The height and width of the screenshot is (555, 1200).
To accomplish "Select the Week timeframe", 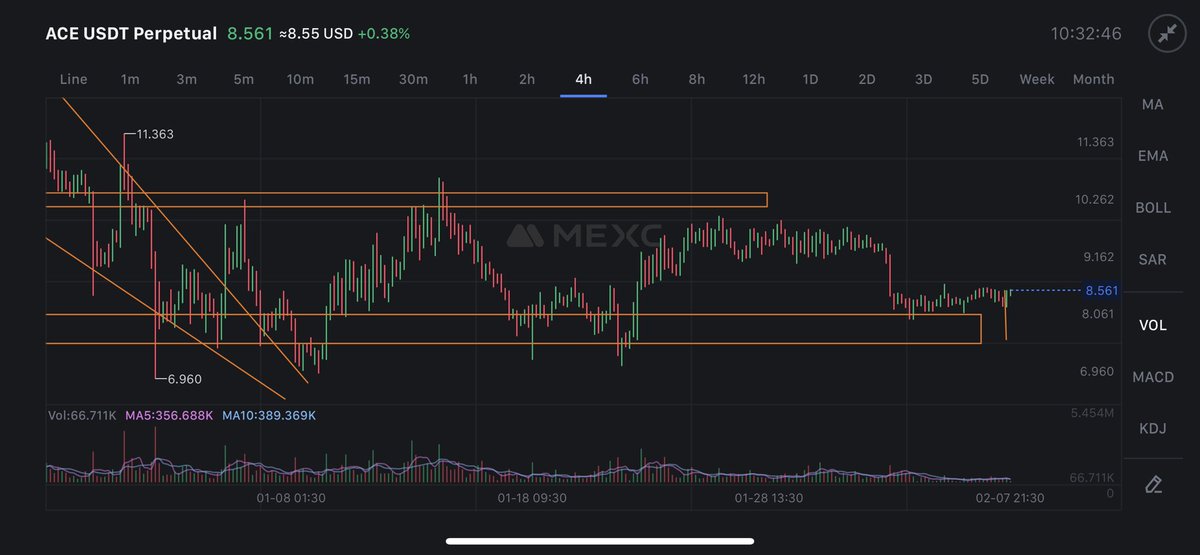I will click(1037, 79).
